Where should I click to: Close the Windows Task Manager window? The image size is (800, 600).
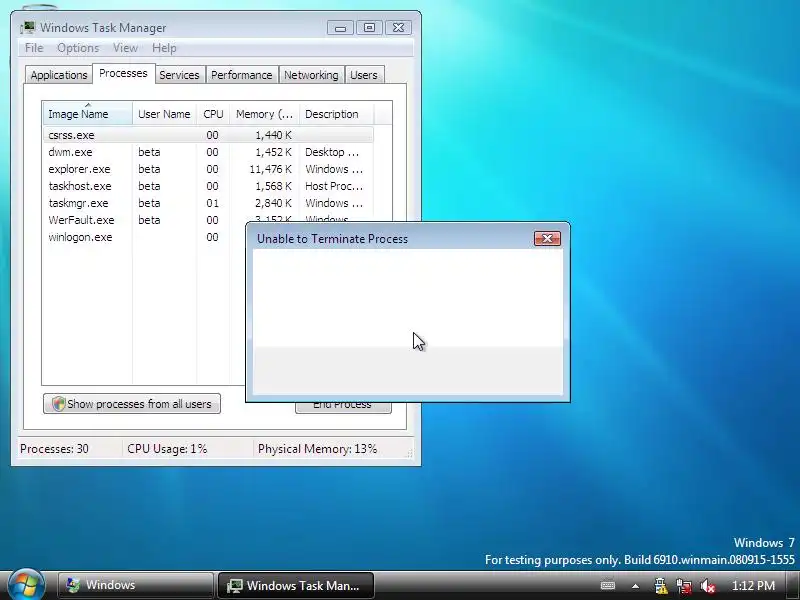click(x=398, y=28)
